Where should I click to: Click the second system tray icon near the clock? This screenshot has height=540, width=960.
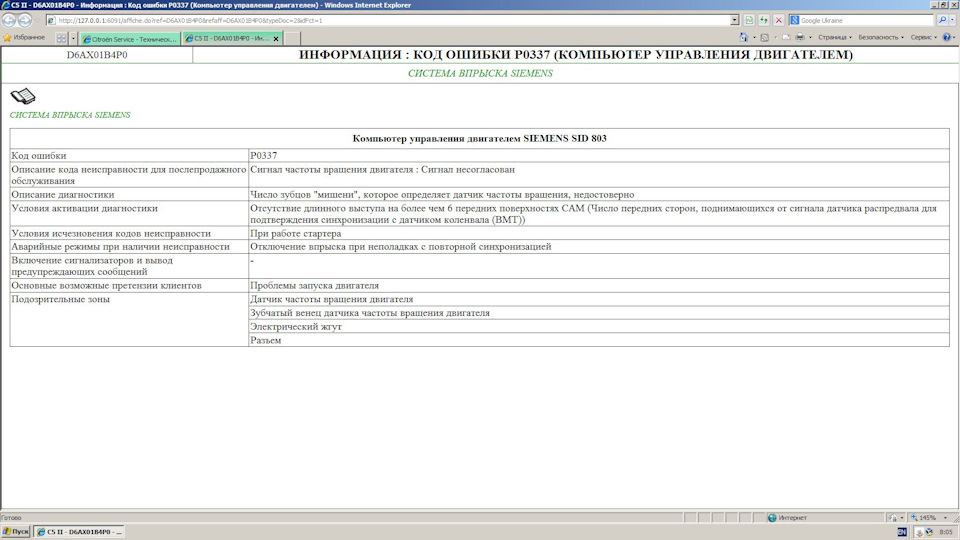coord(929,532)
